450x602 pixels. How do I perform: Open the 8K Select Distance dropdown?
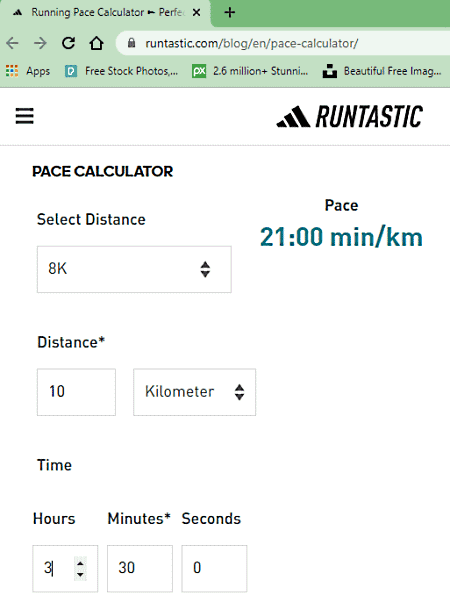[134, 269]
